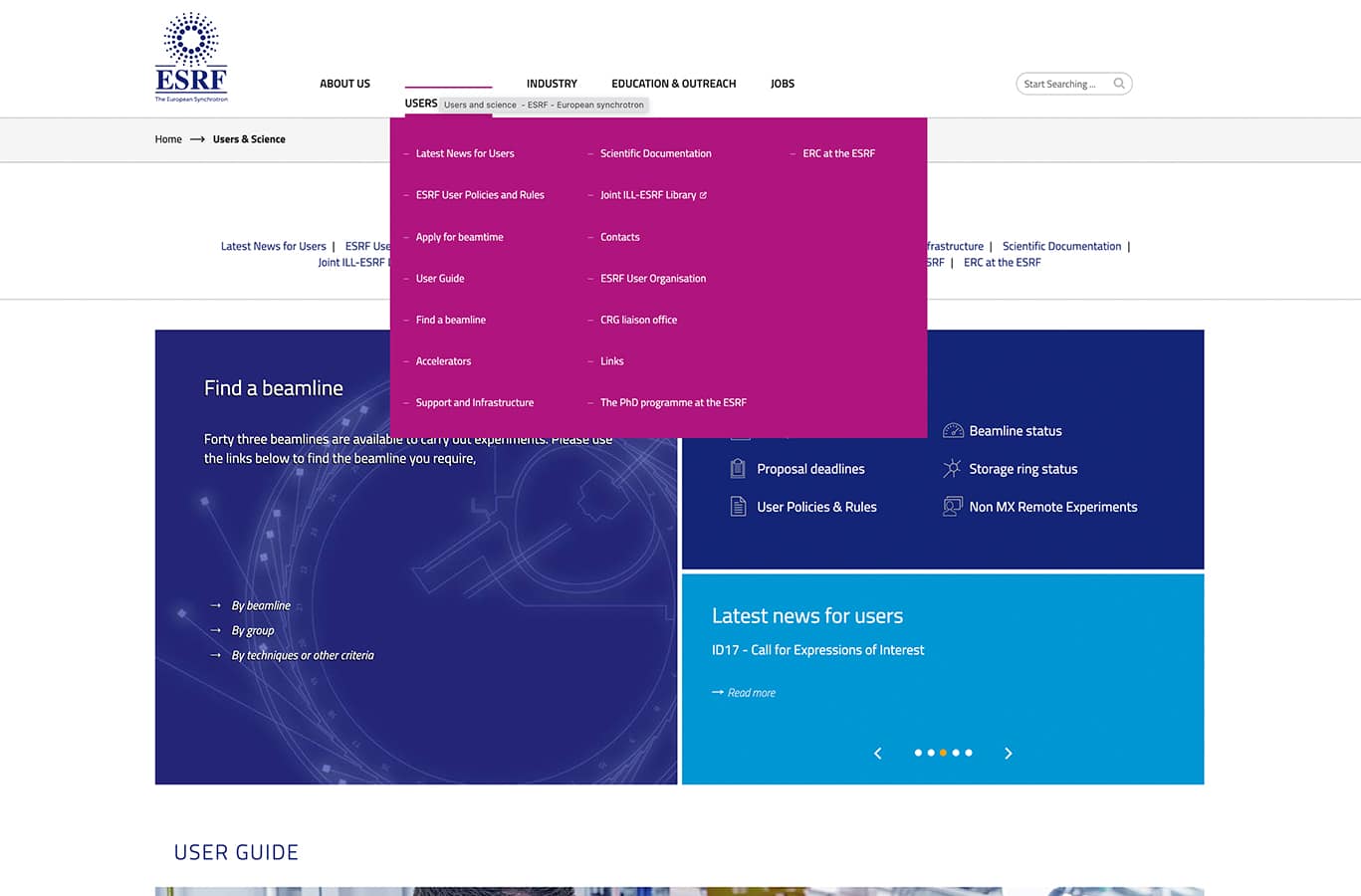Click By techniques or other criteria

point(303,655)
